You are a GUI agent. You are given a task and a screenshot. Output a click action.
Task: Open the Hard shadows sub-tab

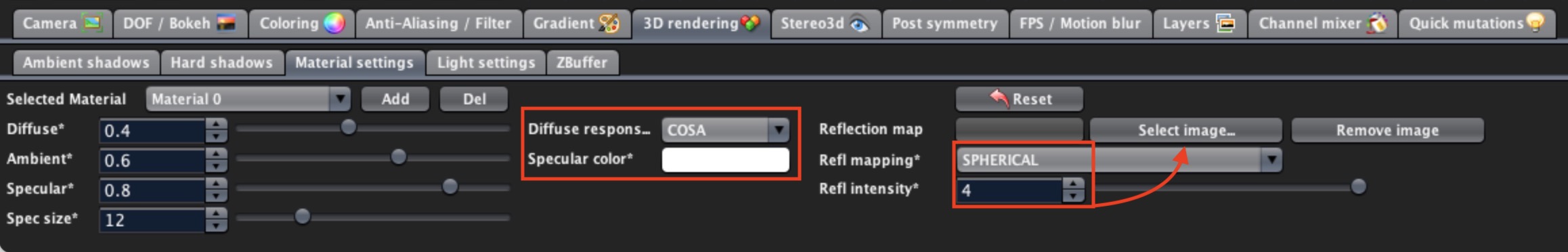[221, 63]
